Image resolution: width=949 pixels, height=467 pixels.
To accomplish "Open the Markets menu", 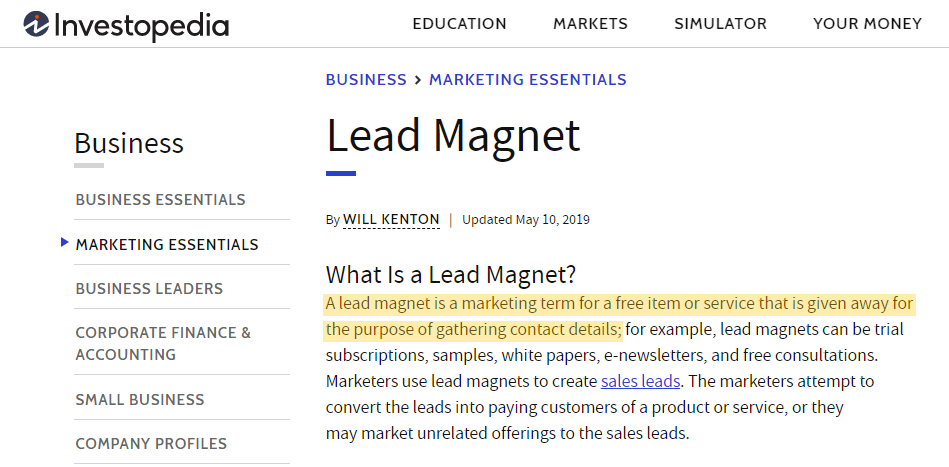I will pos(590,24).
